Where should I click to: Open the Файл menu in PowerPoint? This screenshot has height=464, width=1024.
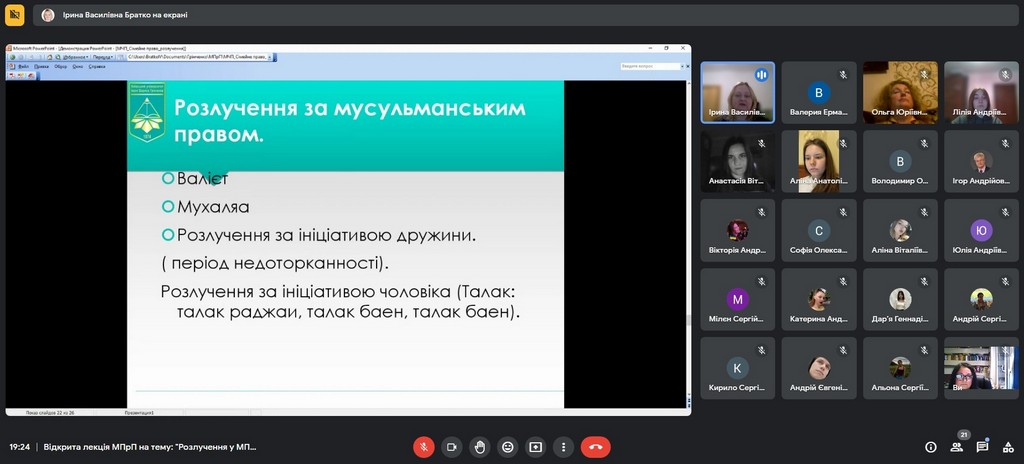[23, 67]
